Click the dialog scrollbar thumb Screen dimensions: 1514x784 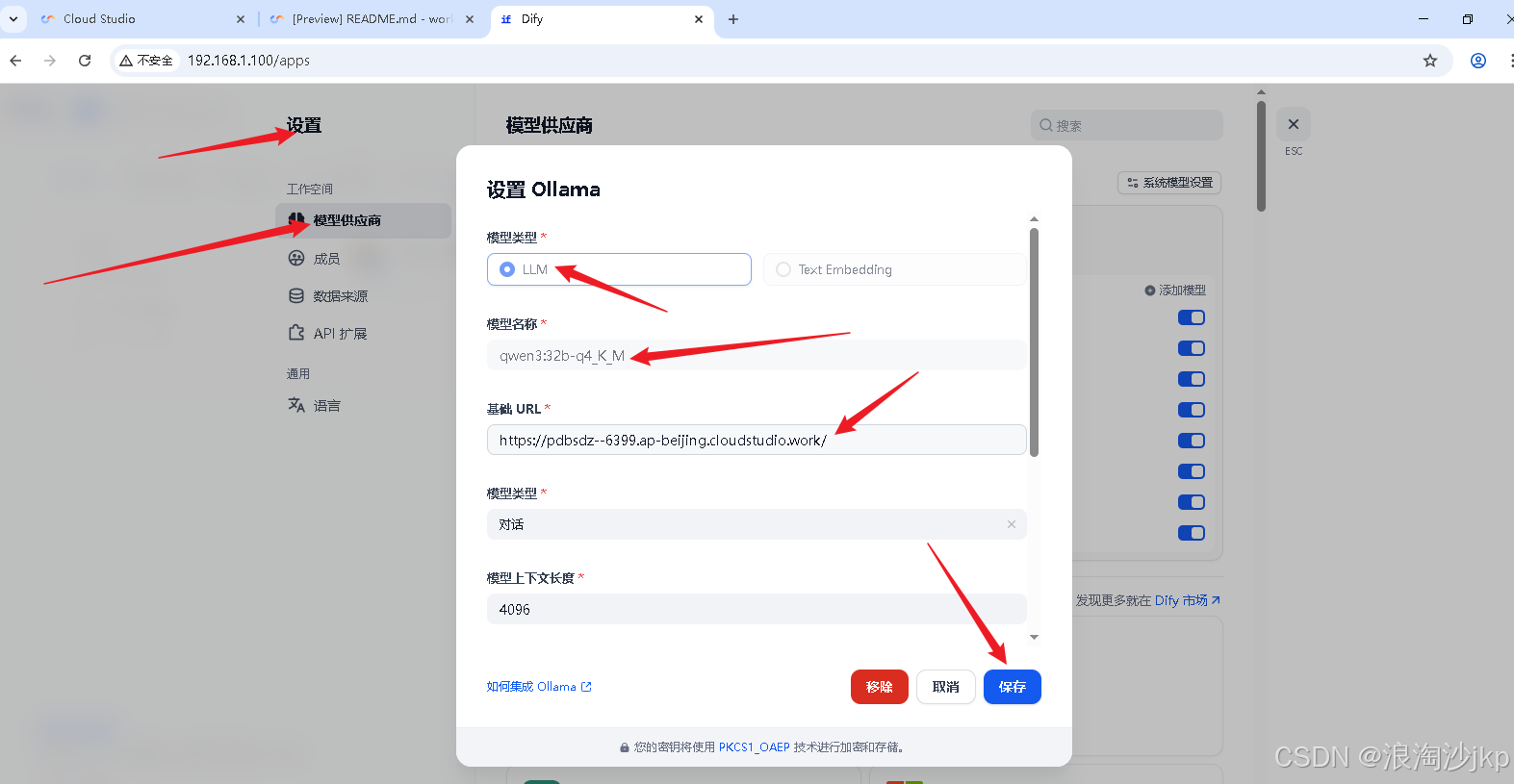click(1034, 341)
